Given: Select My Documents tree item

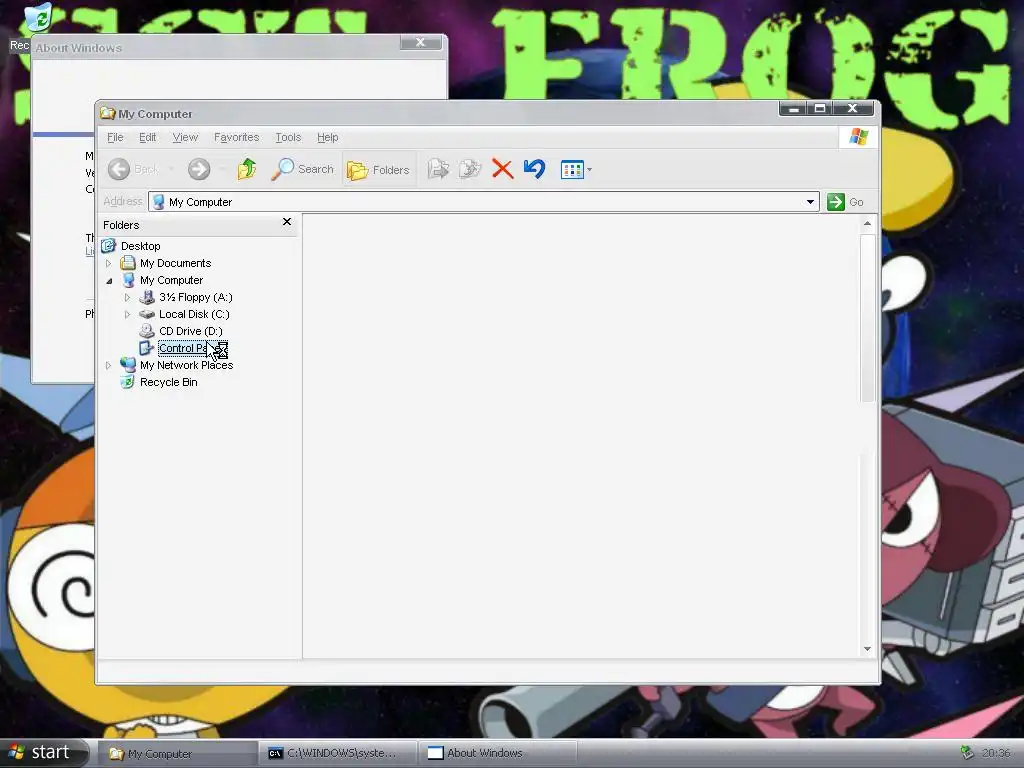Looking at the screenshot, I should (176, 263).
